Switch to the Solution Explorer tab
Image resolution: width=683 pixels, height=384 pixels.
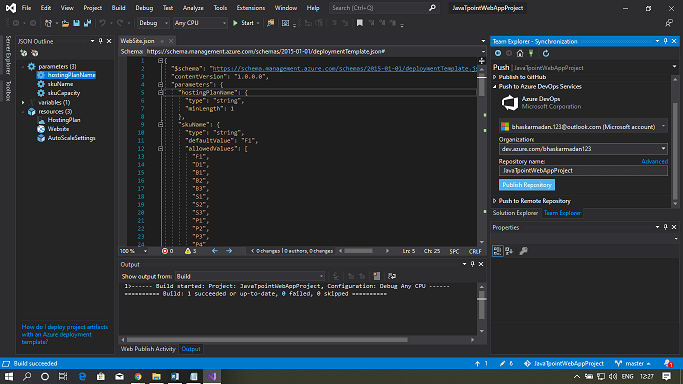click(515, 213)
